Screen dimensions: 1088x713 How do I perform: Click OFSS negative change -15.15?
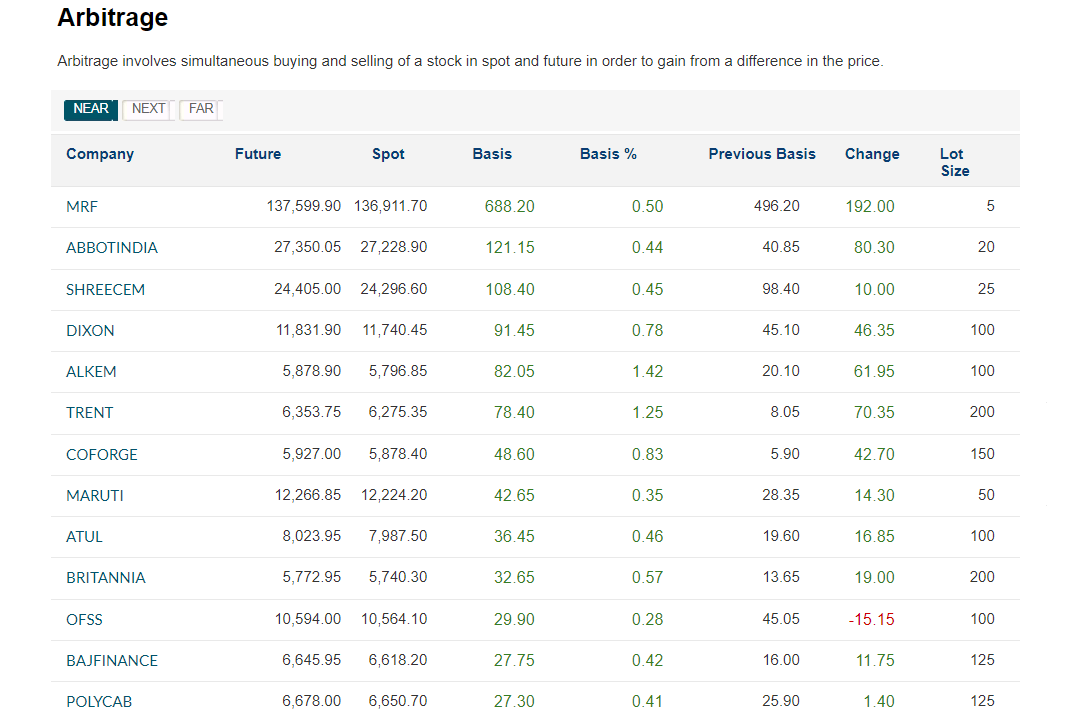coord(871,619)
